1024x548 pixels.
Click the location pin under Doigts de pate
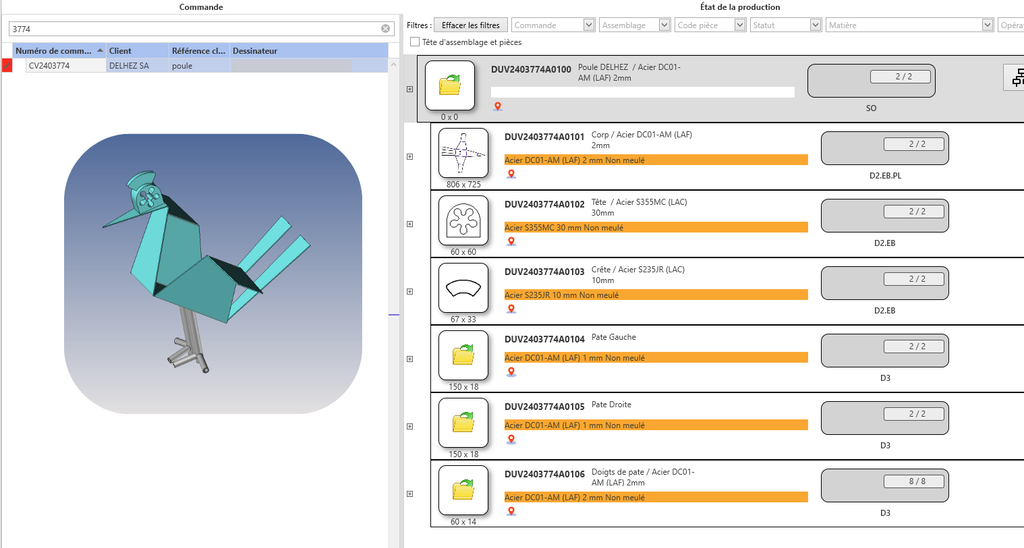coord(511,511)
